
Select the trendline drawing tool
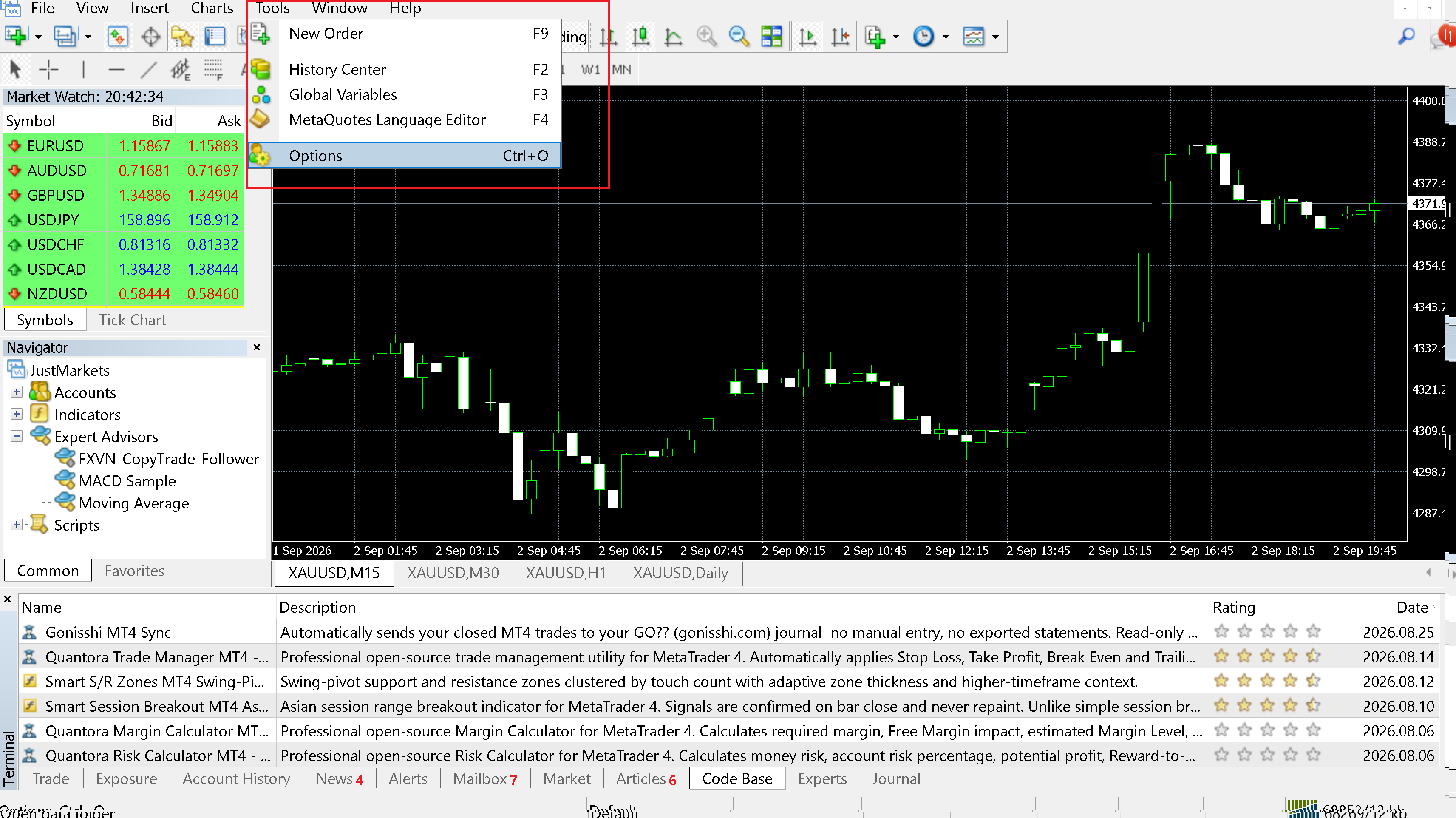click(x=149, y=70)
